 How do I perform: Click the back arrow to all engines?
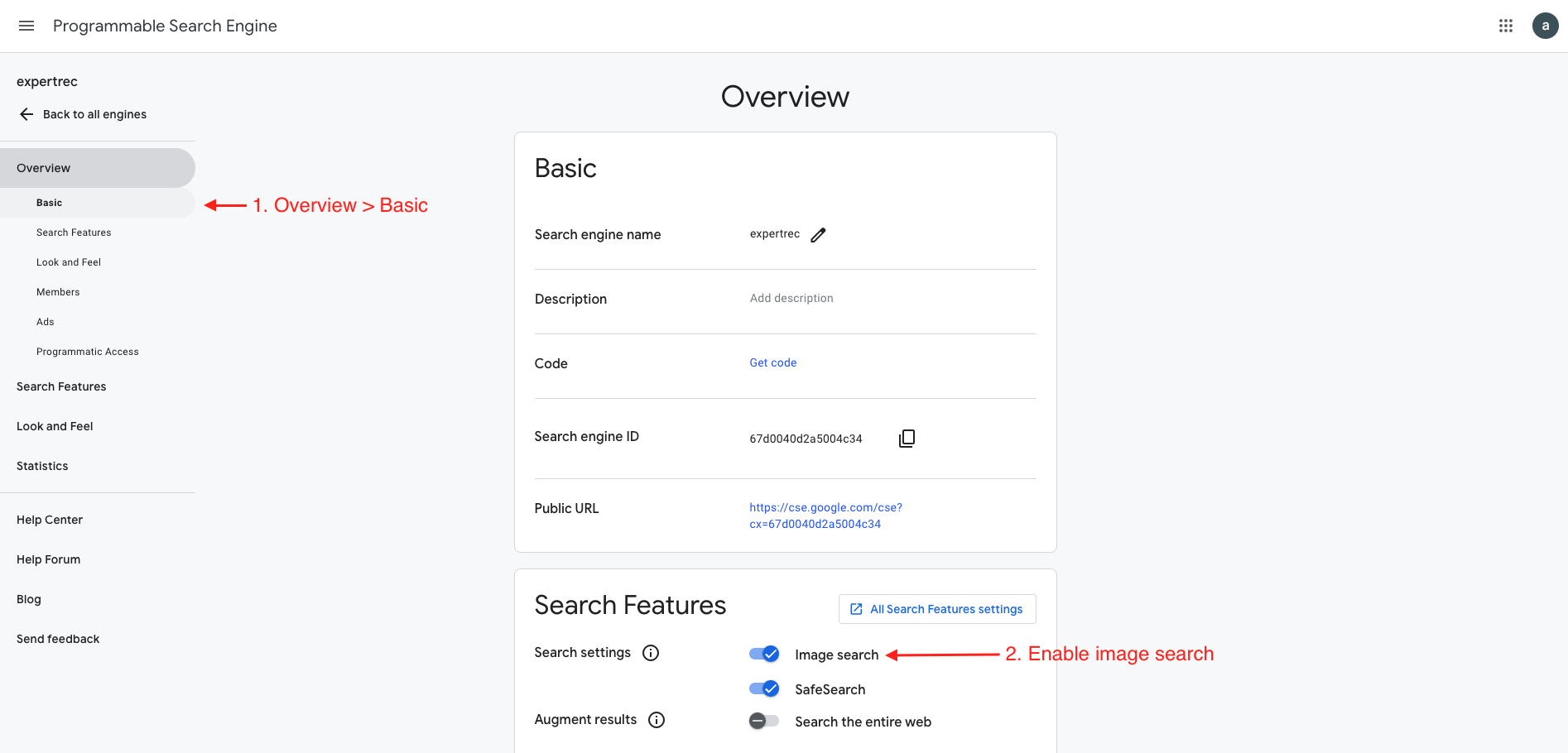tap(26, 113)
